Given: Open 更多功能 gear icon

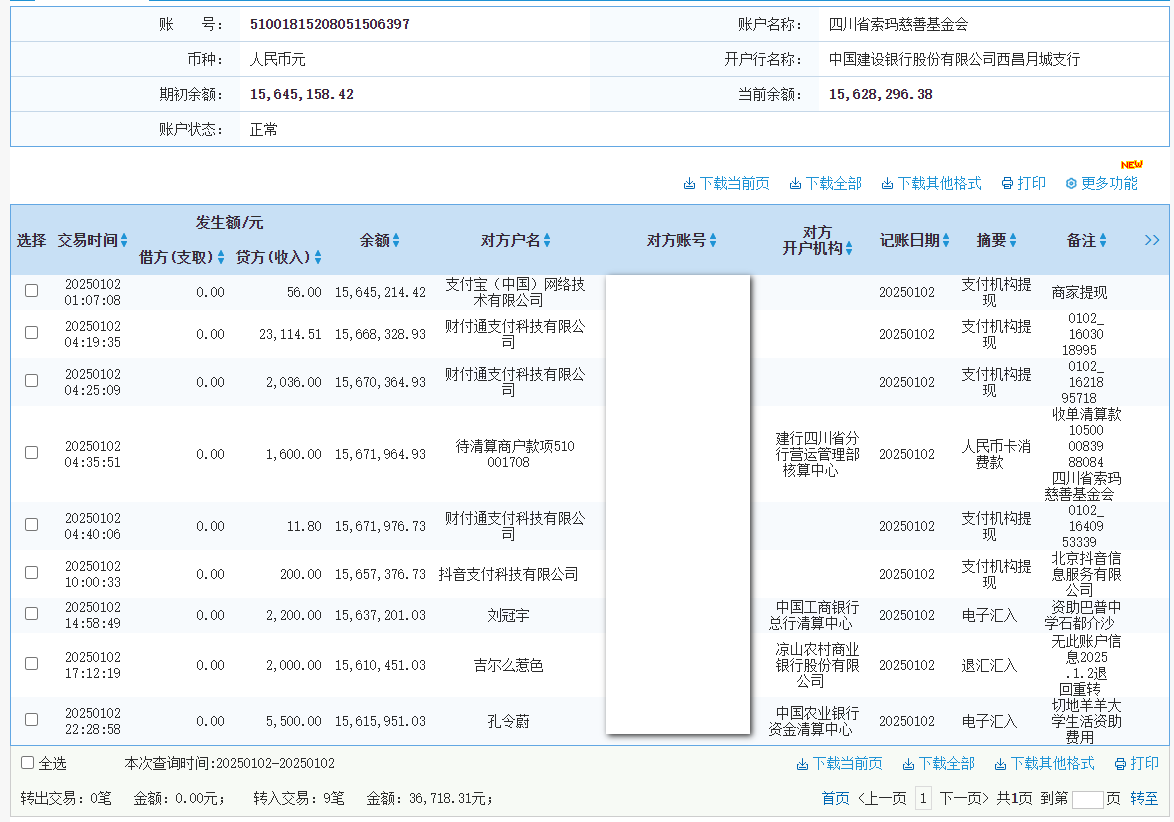Looking at the screenshot, I should coord(1071,184).
